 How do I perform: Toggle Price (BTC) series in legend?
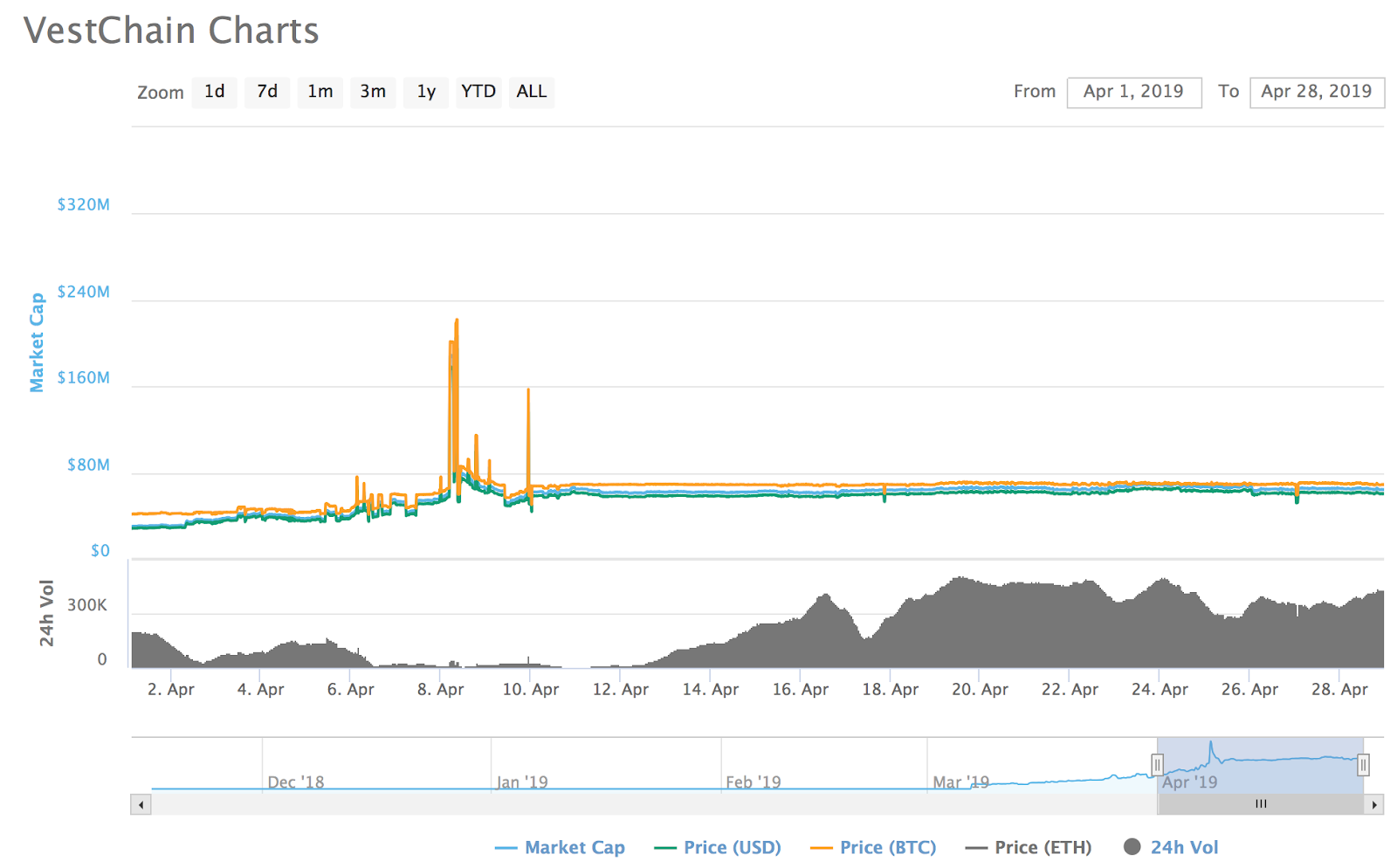point(873,847)
